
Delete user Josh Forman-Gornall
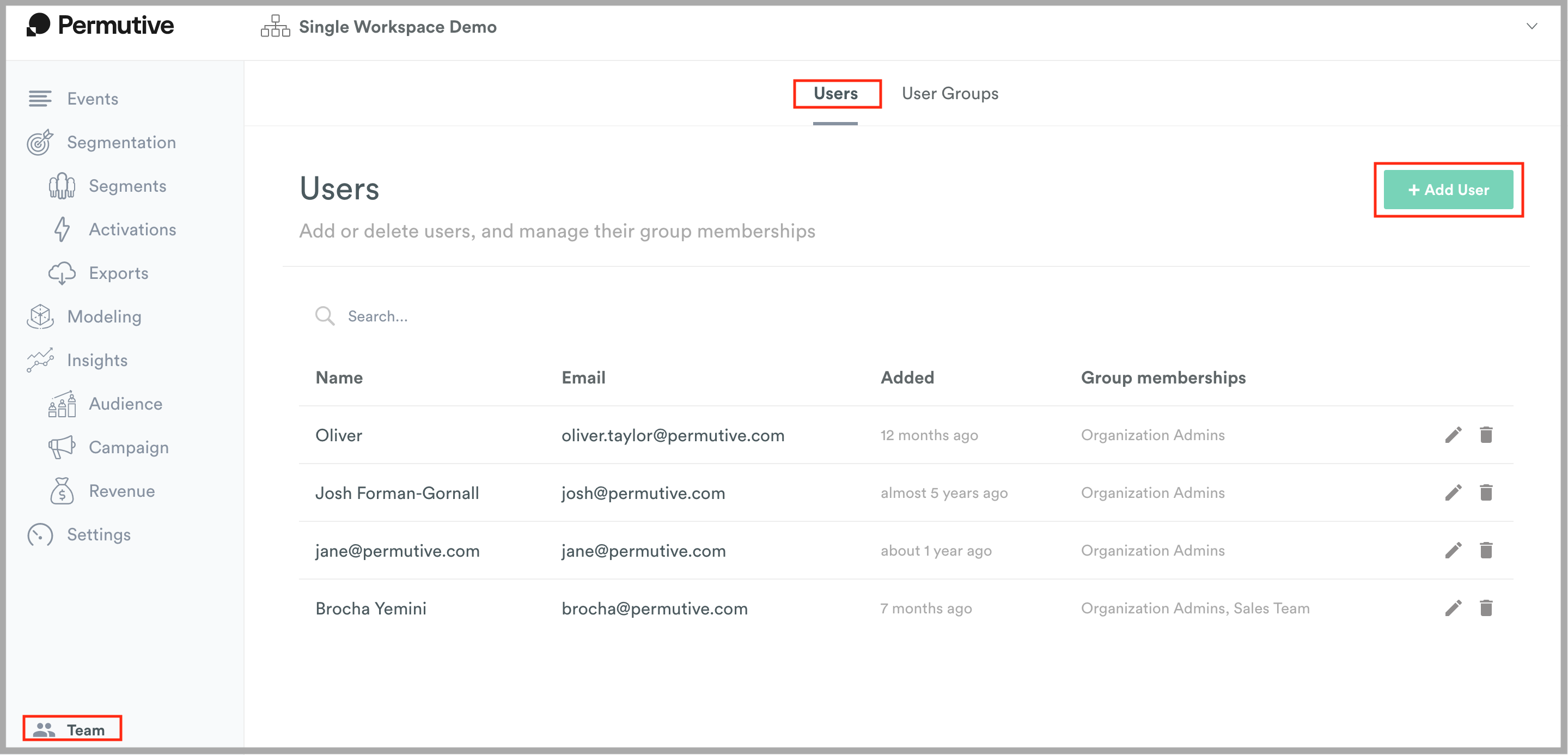pyautogui.click(x=1486, y=492)
